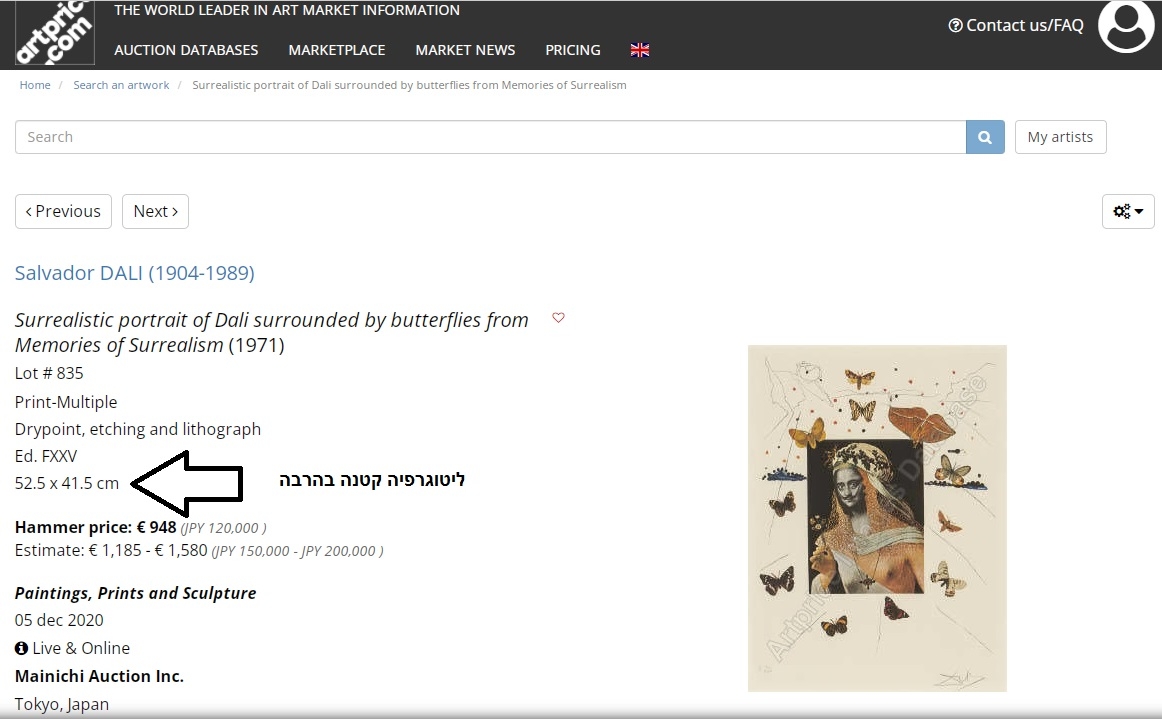
Task: Open the gear settings dropdown
Action: 1128,211
